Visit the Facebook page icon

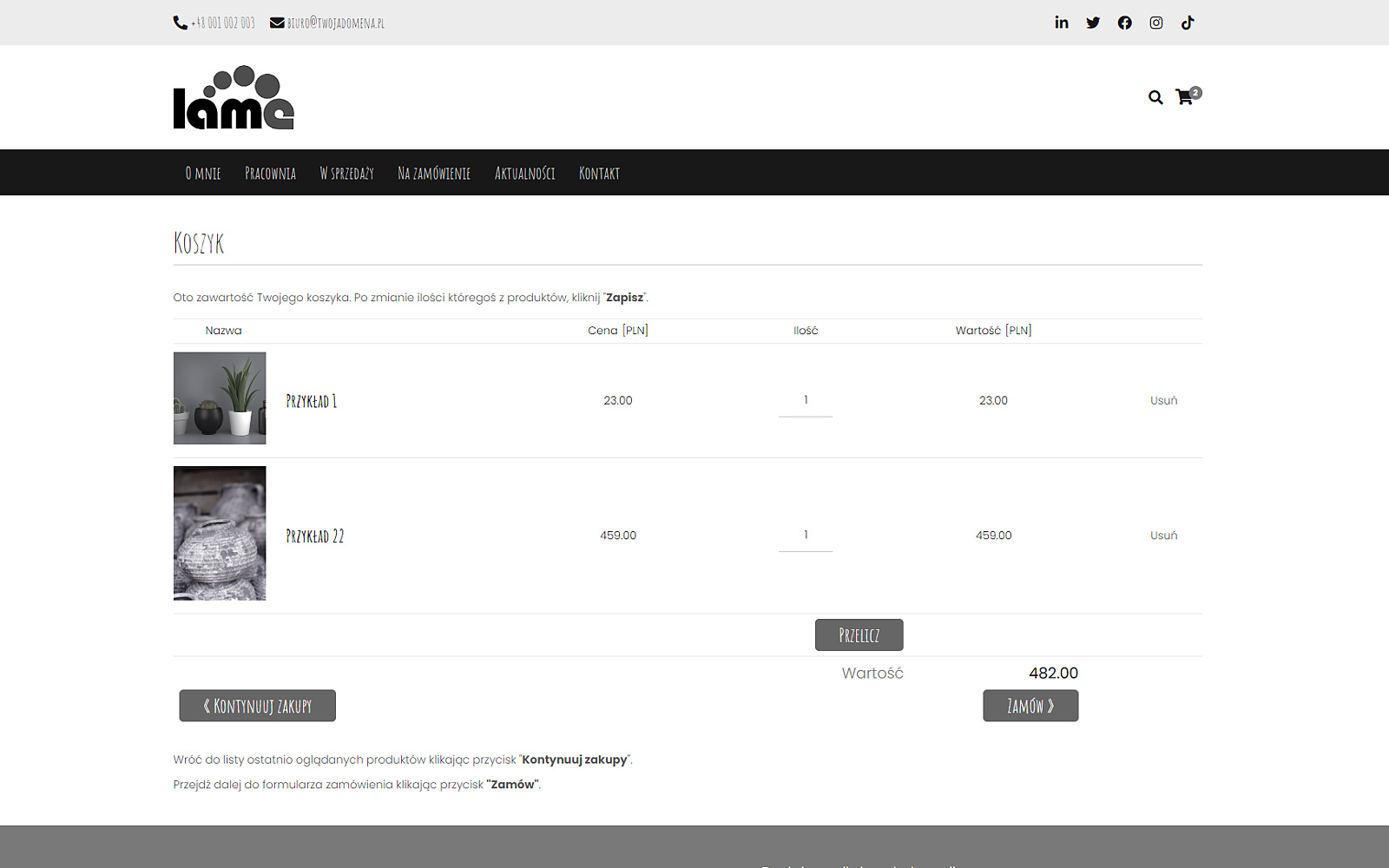point(1124,23)
